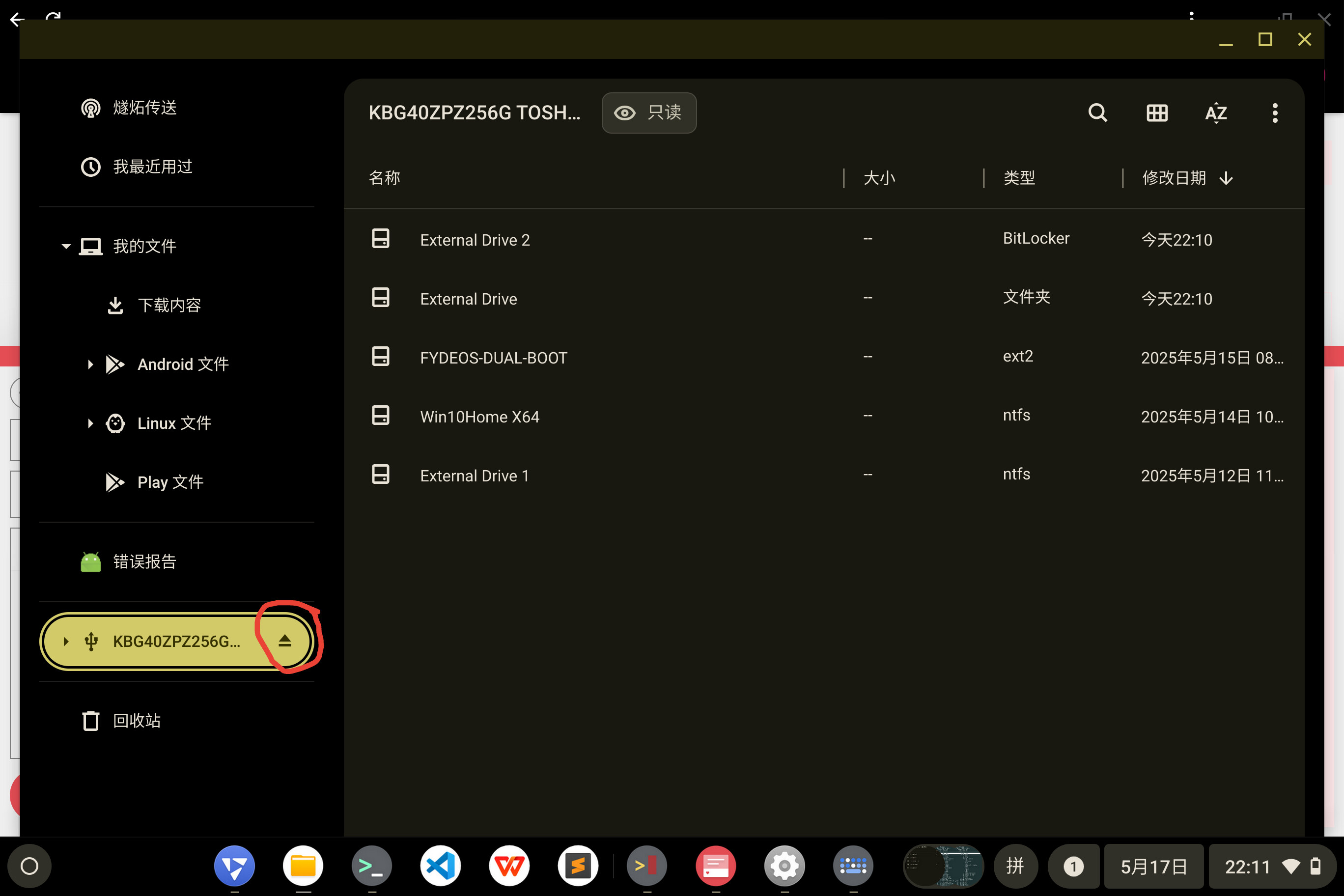Open the crosh terminal icon on the shelf

click(647, 867)
